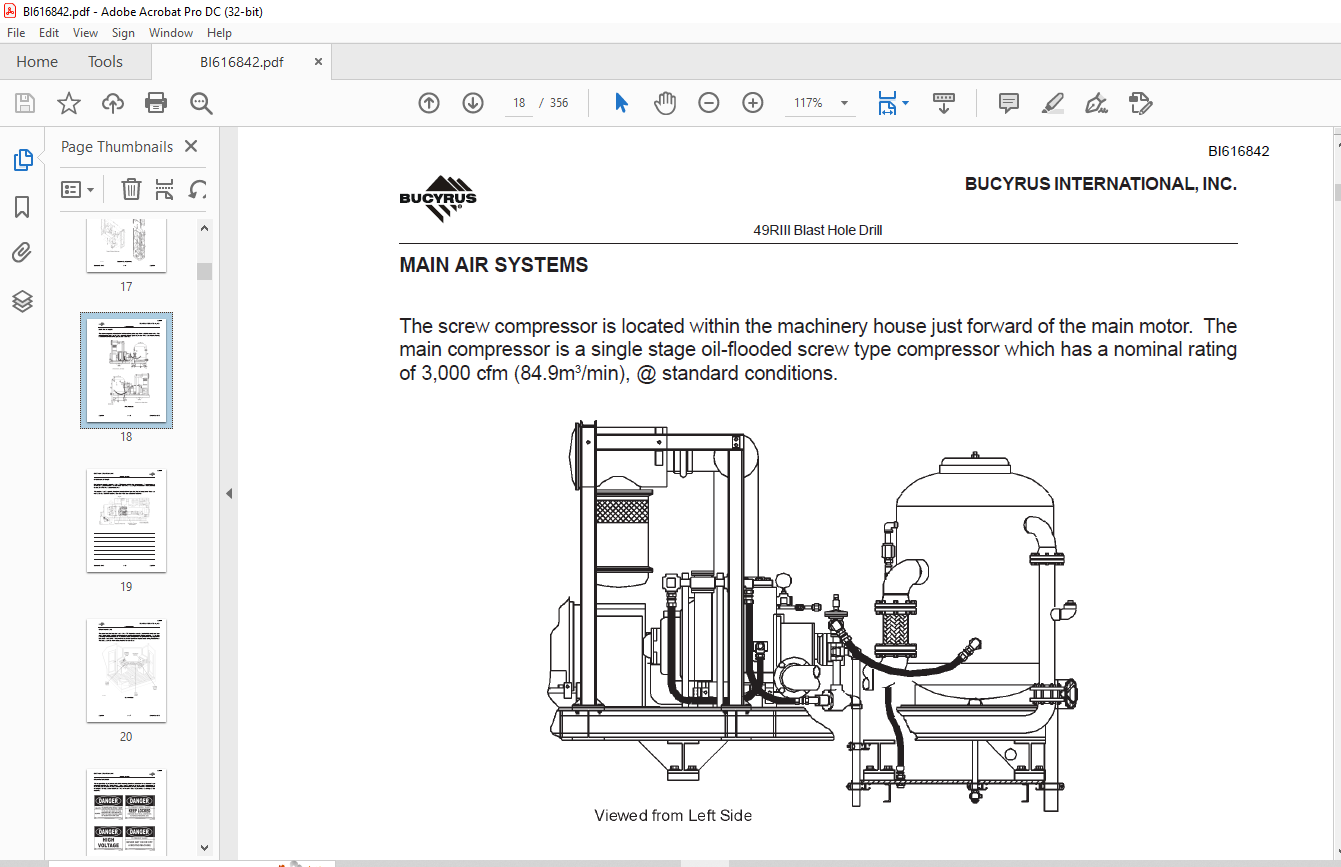Go to the next page with the down arrow
1341x867 pixels.
click(473, 103)
